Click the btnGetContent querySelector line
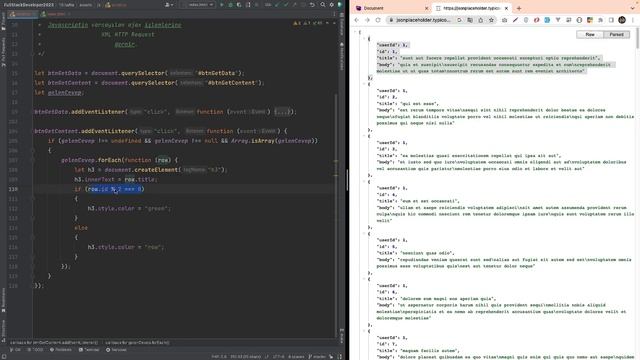640x360 pixels. pos(149,83)
